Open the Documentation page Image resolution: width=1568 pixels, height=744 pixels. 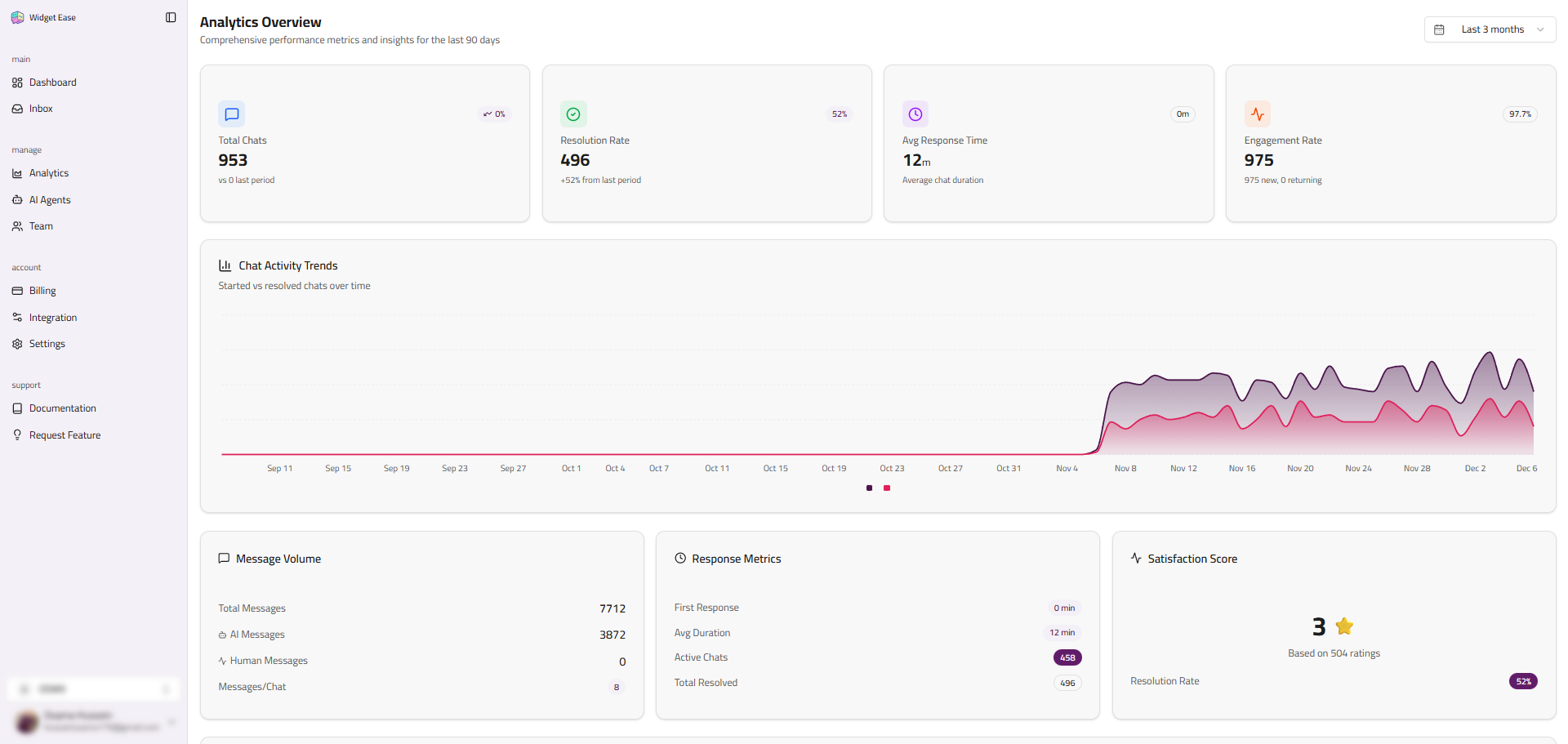(x=62, y=408)
